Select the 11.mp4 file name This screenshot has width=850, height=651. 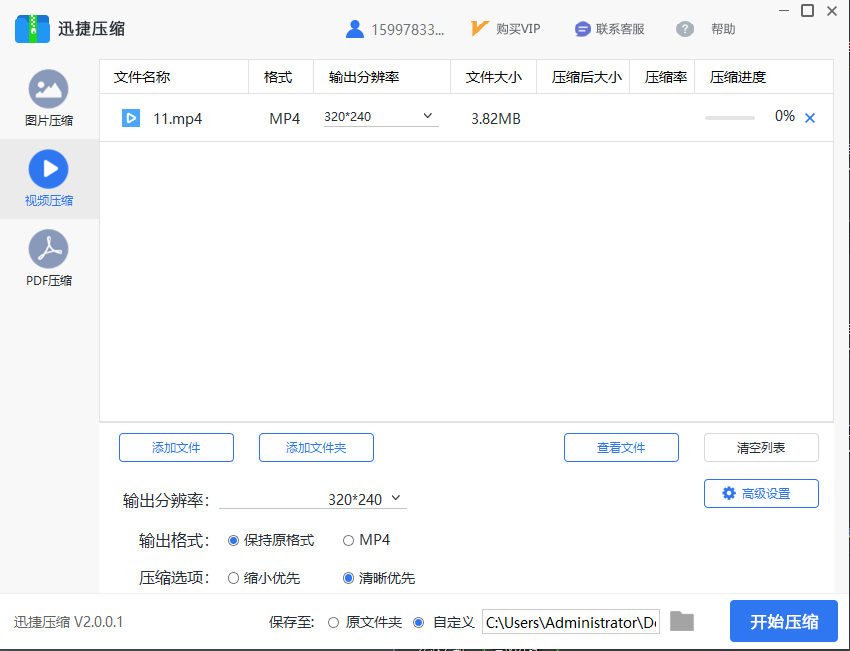point(177,119)
